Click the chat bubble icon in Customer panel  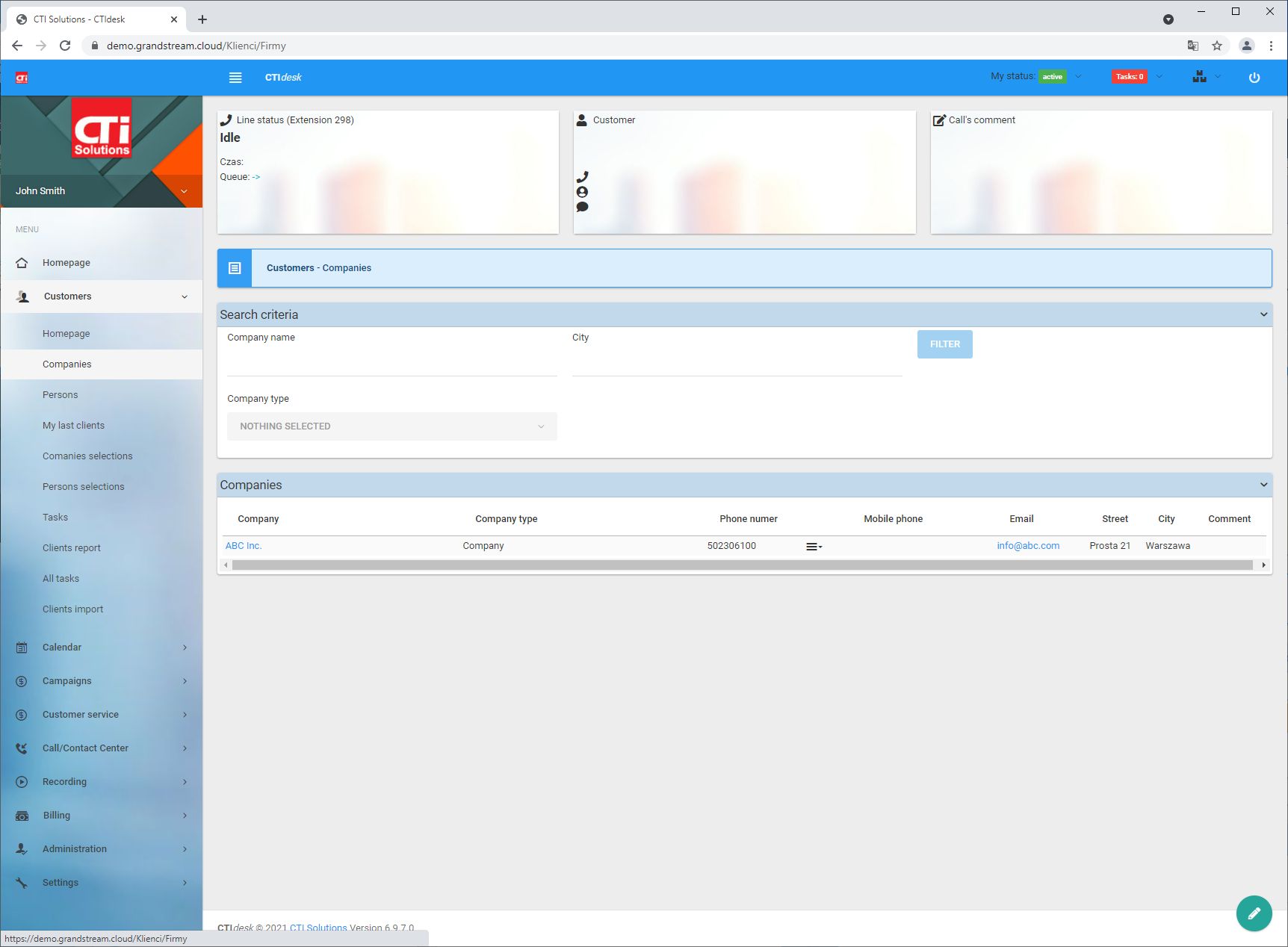(x=582, y=207)
